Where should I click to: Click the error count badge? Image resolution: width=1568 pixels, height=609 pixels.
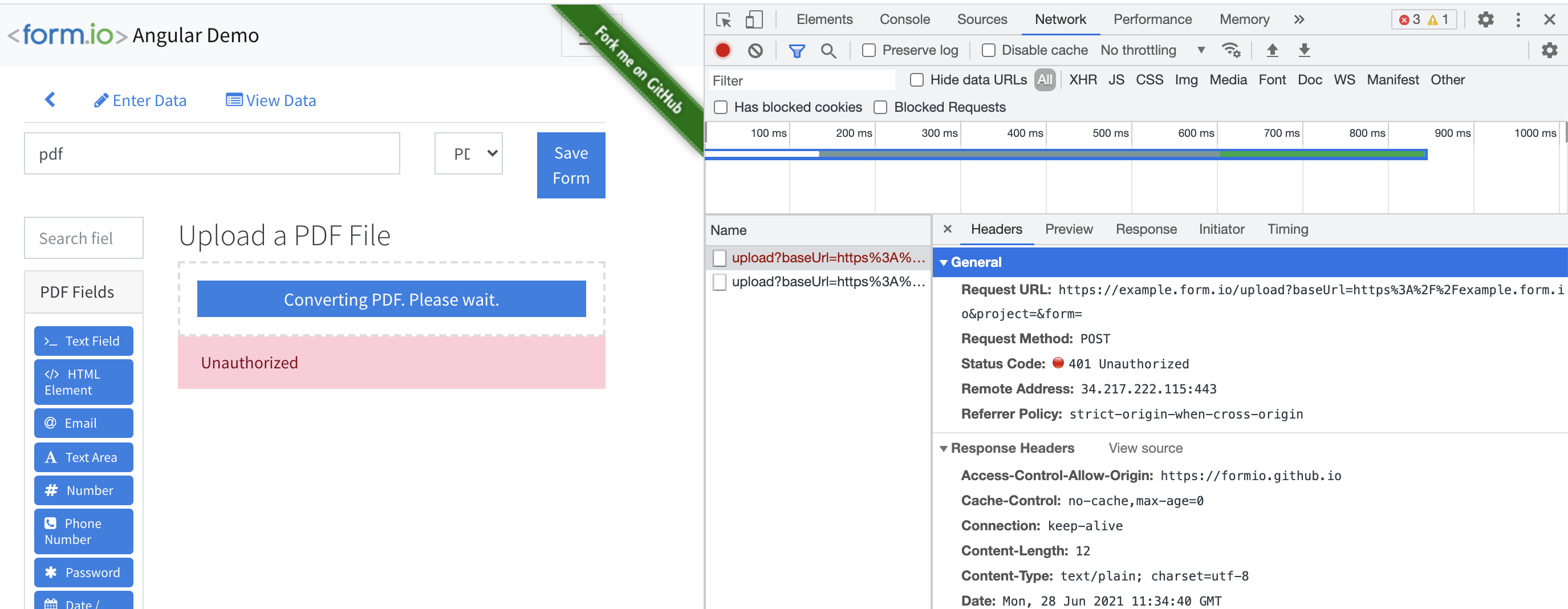pyautogui.click(x=1409, y=19)
